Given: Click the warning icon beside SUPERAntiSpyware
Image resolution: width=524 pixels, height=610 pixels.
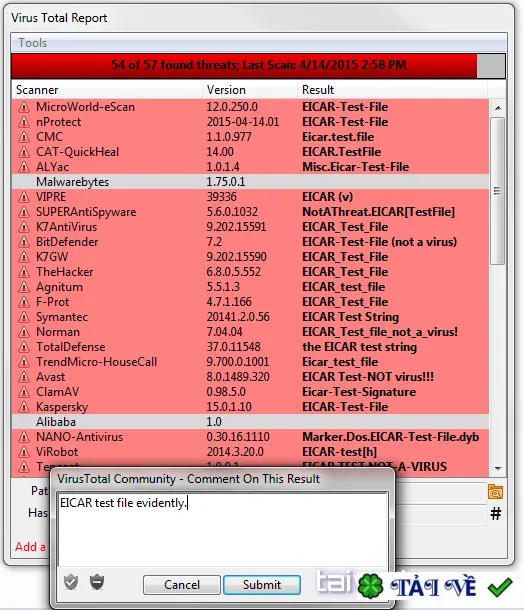Looking at the screenshot, I should [x=24, y=212].
